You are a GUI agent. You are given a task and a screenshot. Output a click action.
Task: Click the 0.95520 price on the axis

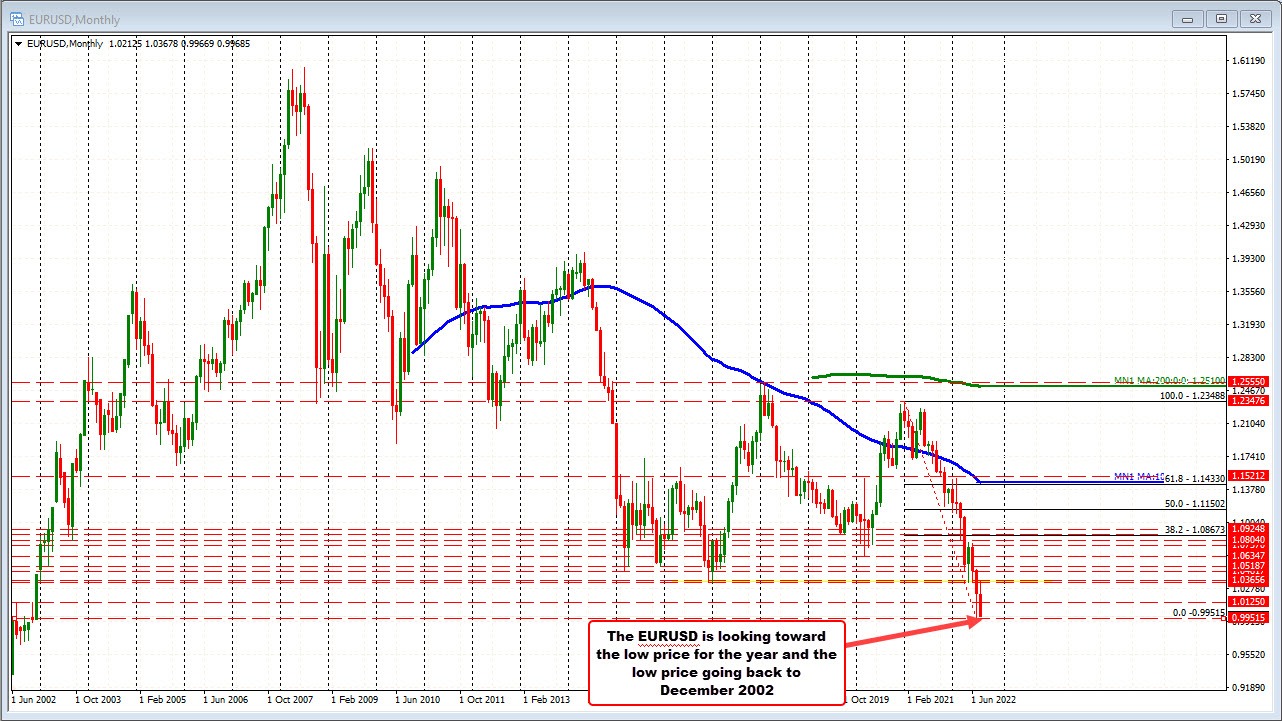pos(1249,655)
